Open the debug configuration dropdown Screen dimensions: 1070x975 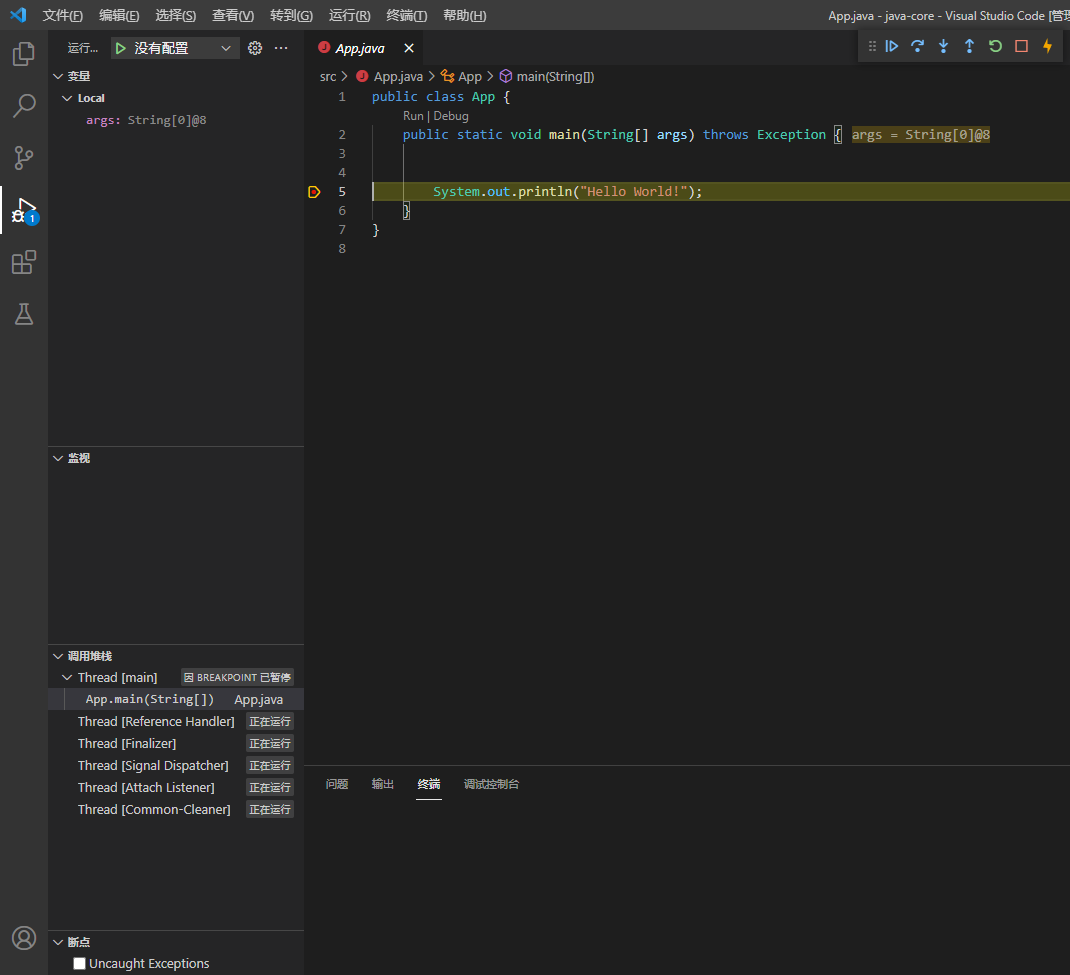pos(175,48)
